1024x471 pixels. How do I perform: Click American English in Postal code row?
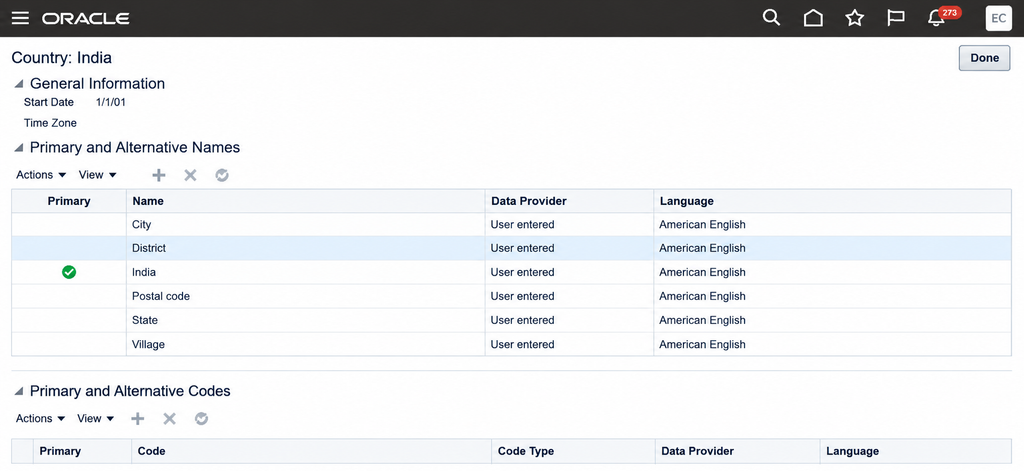702,297
